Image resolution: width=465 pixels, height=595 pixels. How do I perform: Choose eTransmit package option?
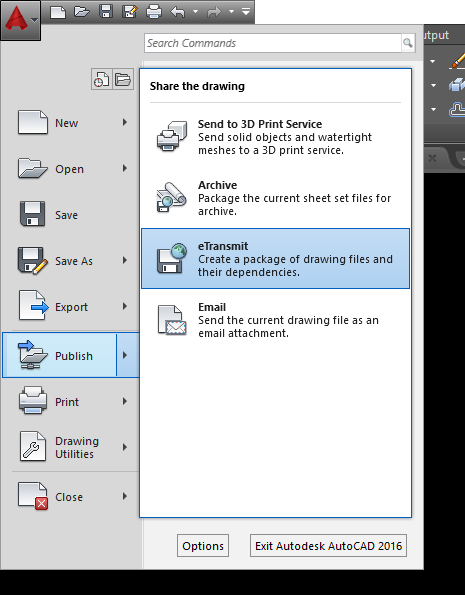[x=276, y=259]
